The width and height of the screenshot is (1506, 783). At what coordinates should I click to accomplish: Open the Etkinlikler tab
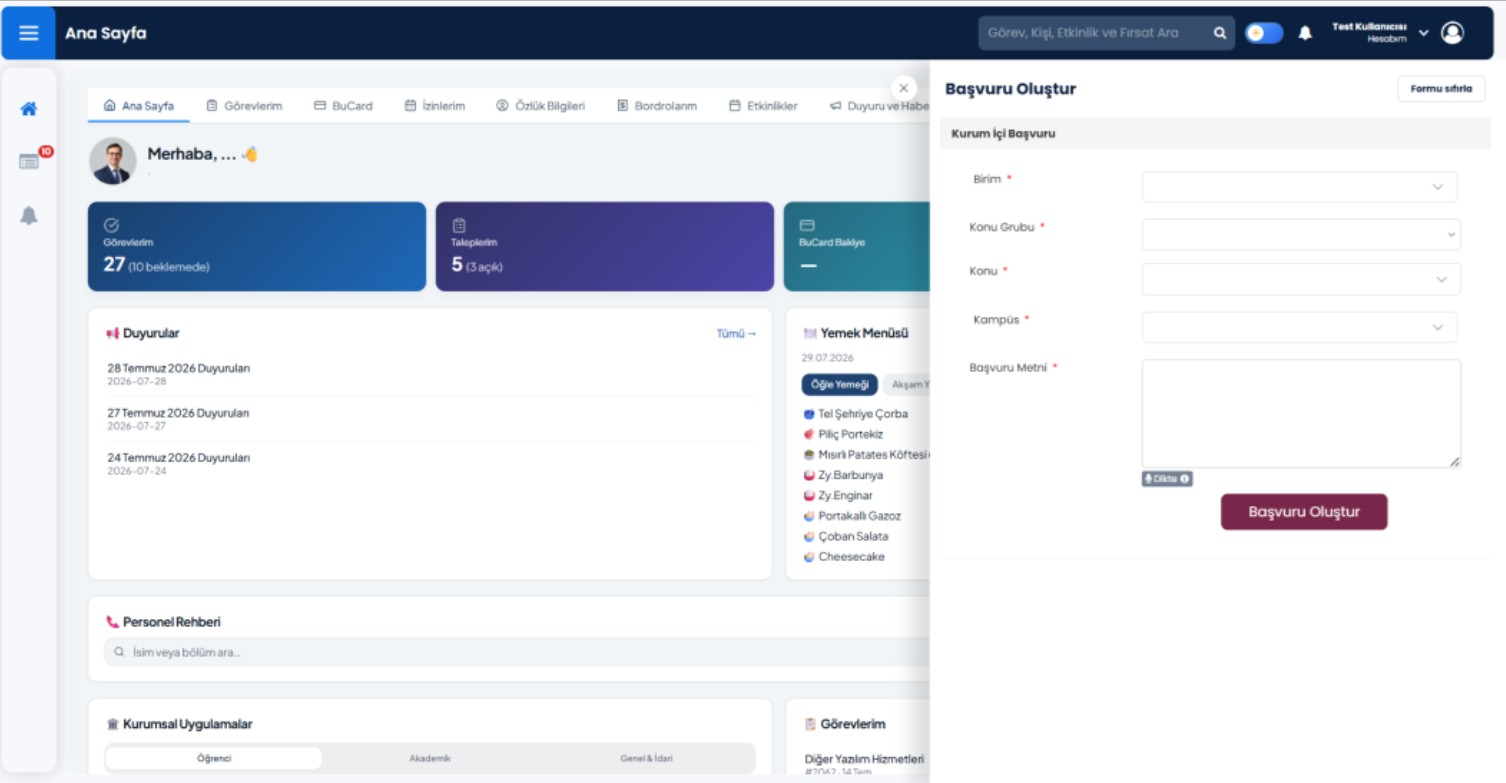click(763, 106)
